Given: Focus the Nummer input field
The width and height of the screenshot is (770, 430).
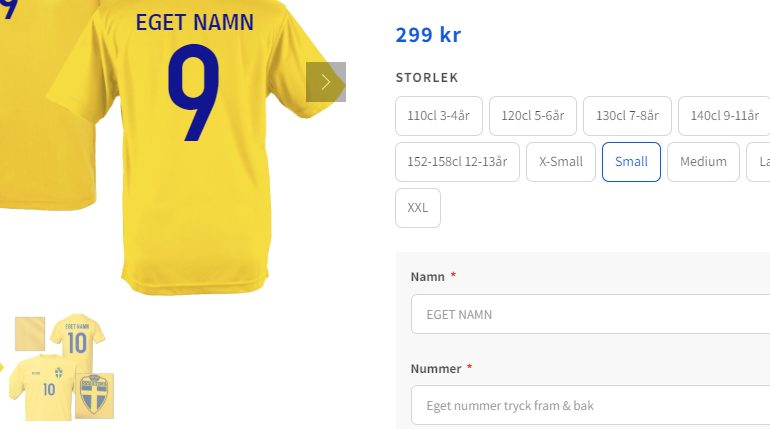Looking at the screenshot, I should click(x=590, y=405).
